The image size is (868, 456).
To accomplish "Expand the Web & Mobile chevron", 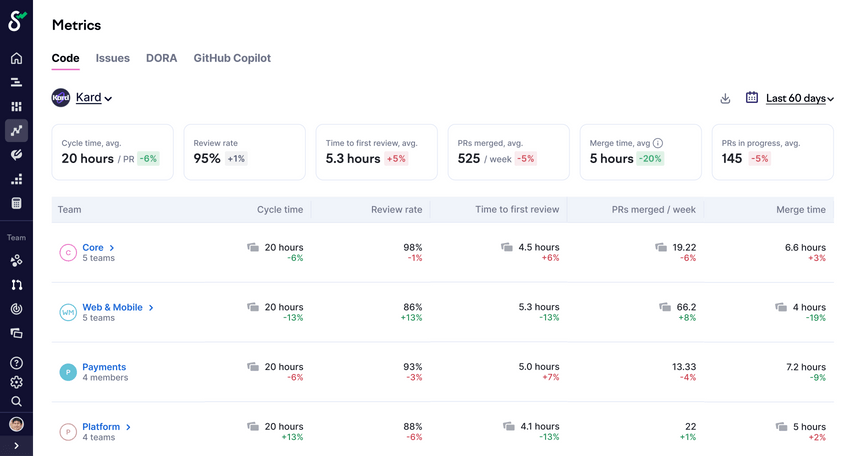I will (151, 308).
